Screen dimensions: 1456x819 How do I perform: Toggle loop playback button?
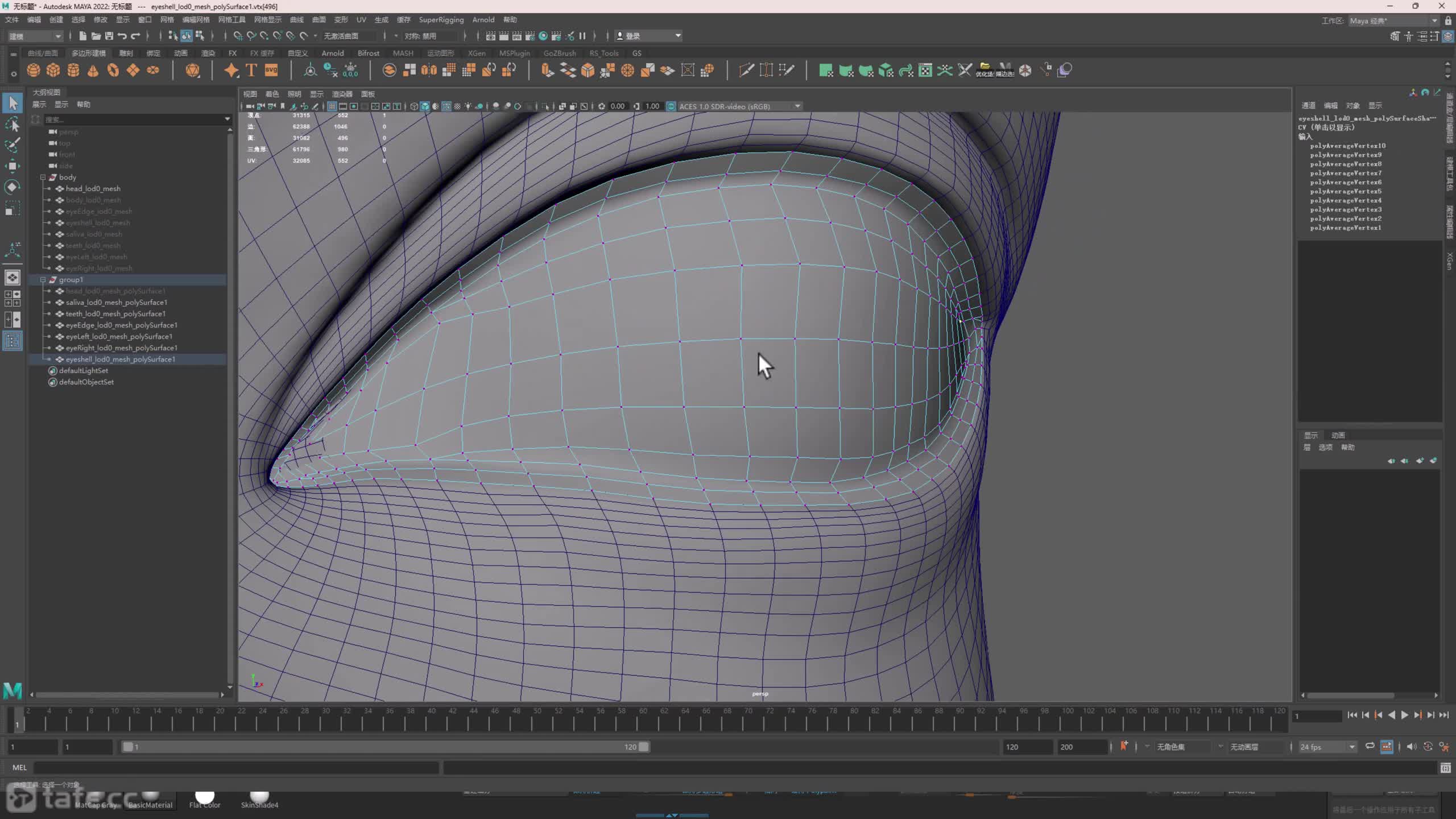pyautogui.click(x=1370, y=747)
